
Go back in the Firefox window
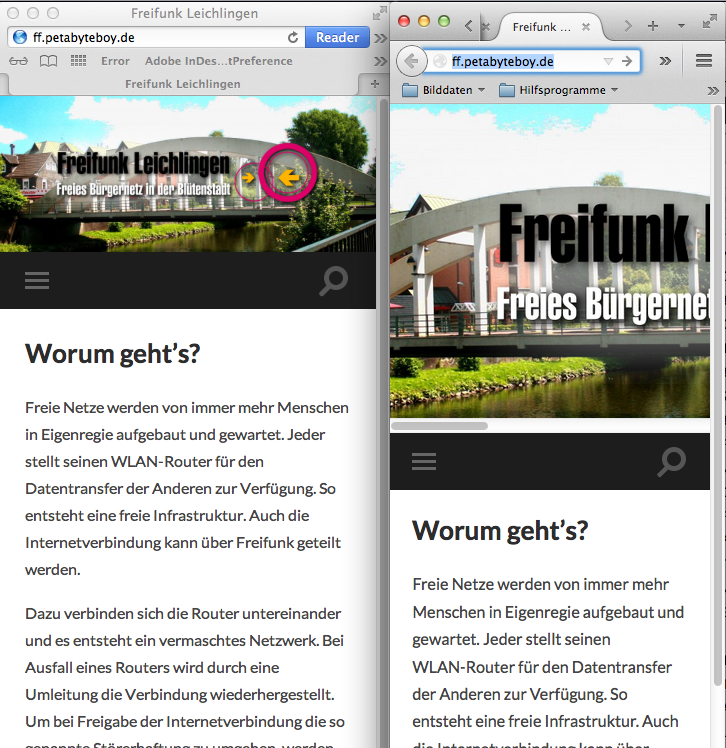pyautogui.click(x=411, y=61)
